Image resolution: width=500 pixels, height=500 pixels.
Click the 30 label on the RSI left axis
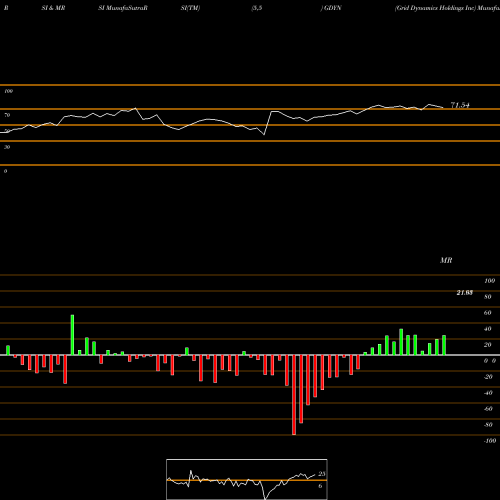click(x=7, y=147)
